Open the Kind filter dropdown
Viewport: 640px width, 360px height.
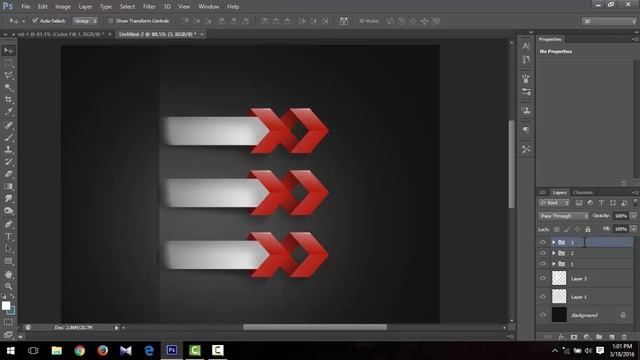coord(554,203)
